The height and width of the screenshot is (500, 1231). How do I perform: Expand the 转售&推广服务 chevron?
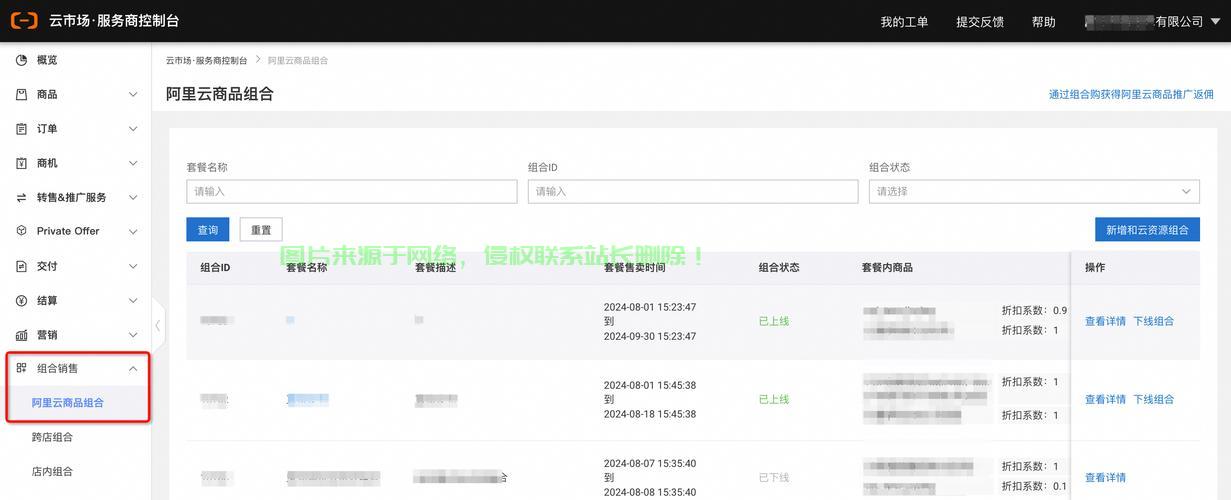[133, 198]
